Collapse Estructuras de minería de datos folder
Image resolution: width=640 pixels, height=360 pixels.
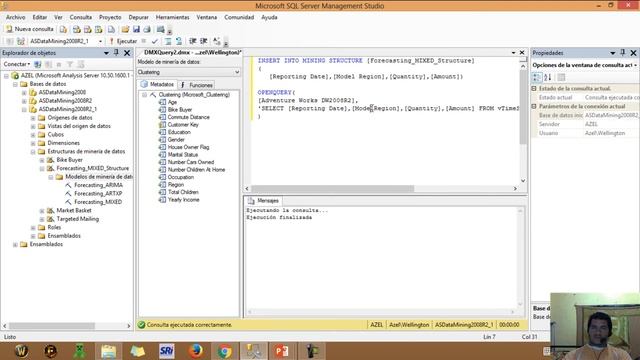click(x=33, y=151)
